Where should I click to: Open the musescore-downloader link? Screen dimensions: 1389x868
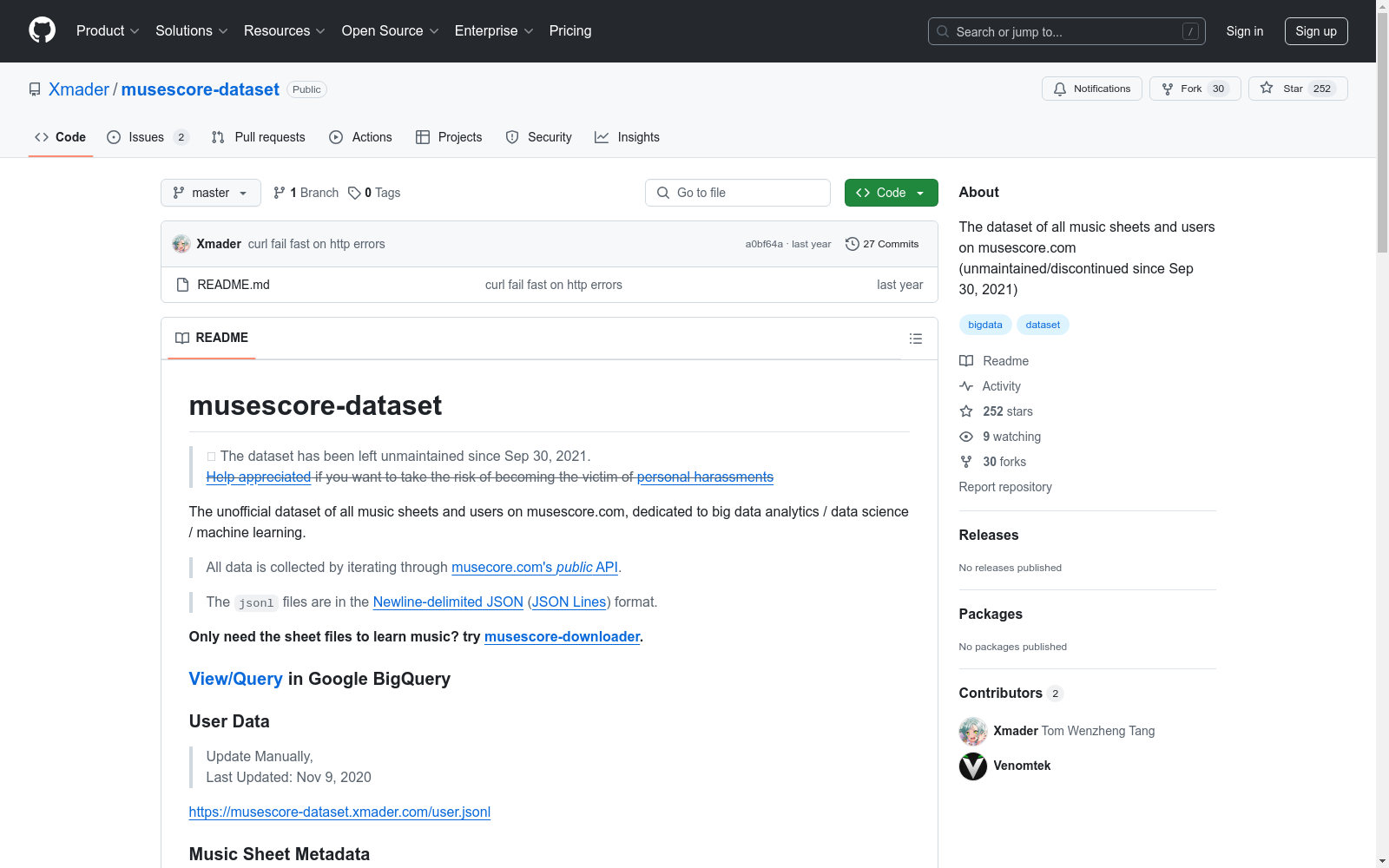pos(563,636)
